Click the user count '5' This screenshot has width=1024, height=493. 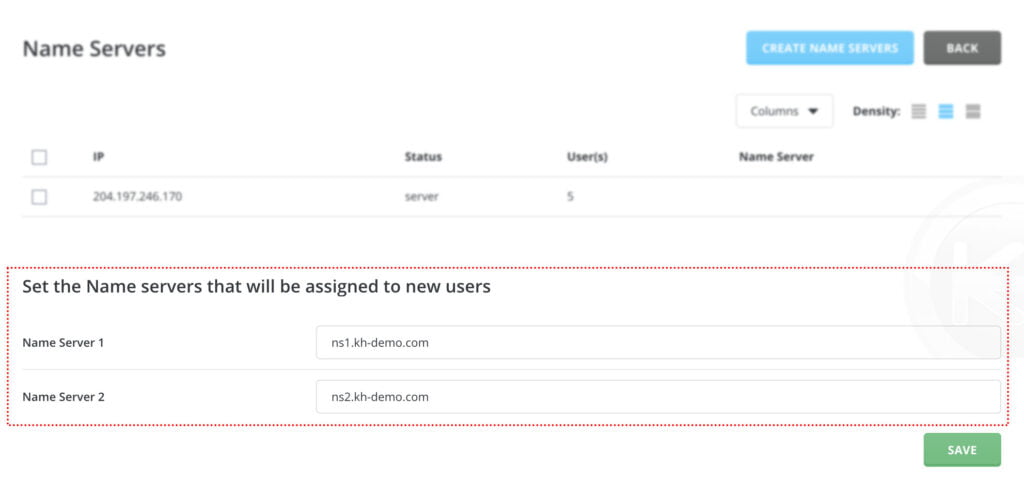(x=570, y=197)
